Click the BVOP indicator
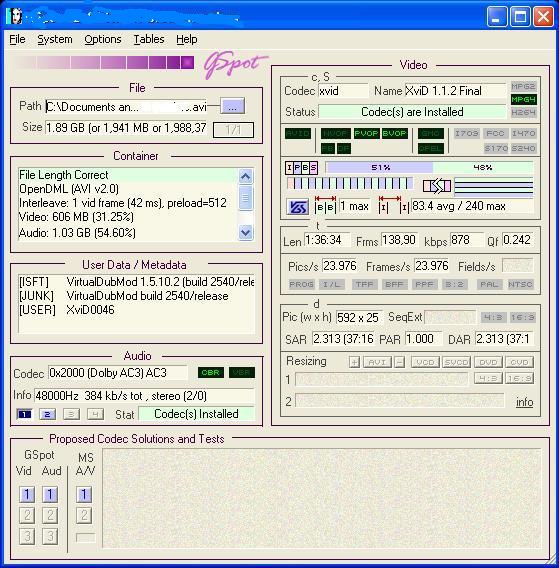Screen dimensions: 559x568 395,134
